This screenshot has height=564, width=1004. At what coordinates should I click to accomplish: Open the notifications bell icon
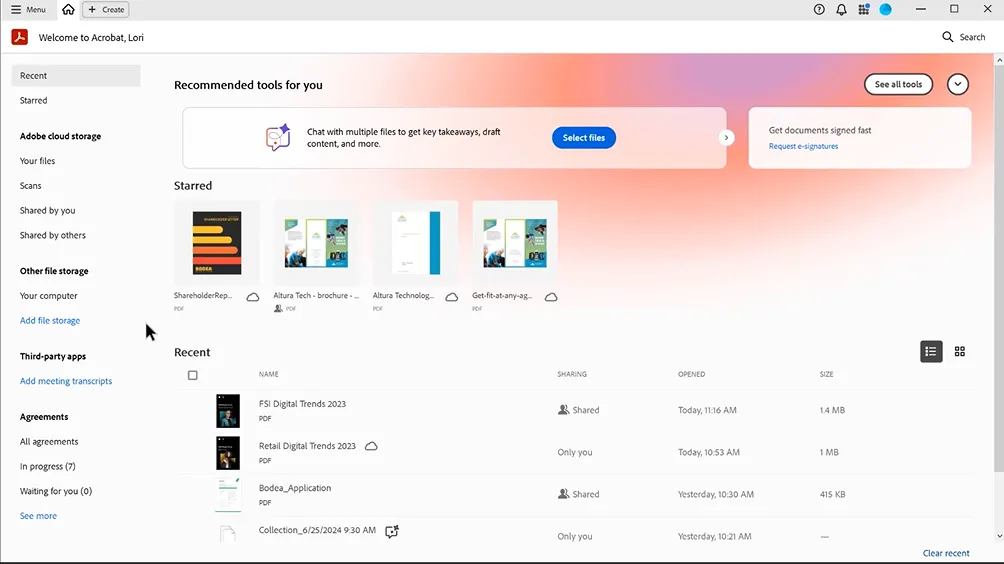pos(841,10)
